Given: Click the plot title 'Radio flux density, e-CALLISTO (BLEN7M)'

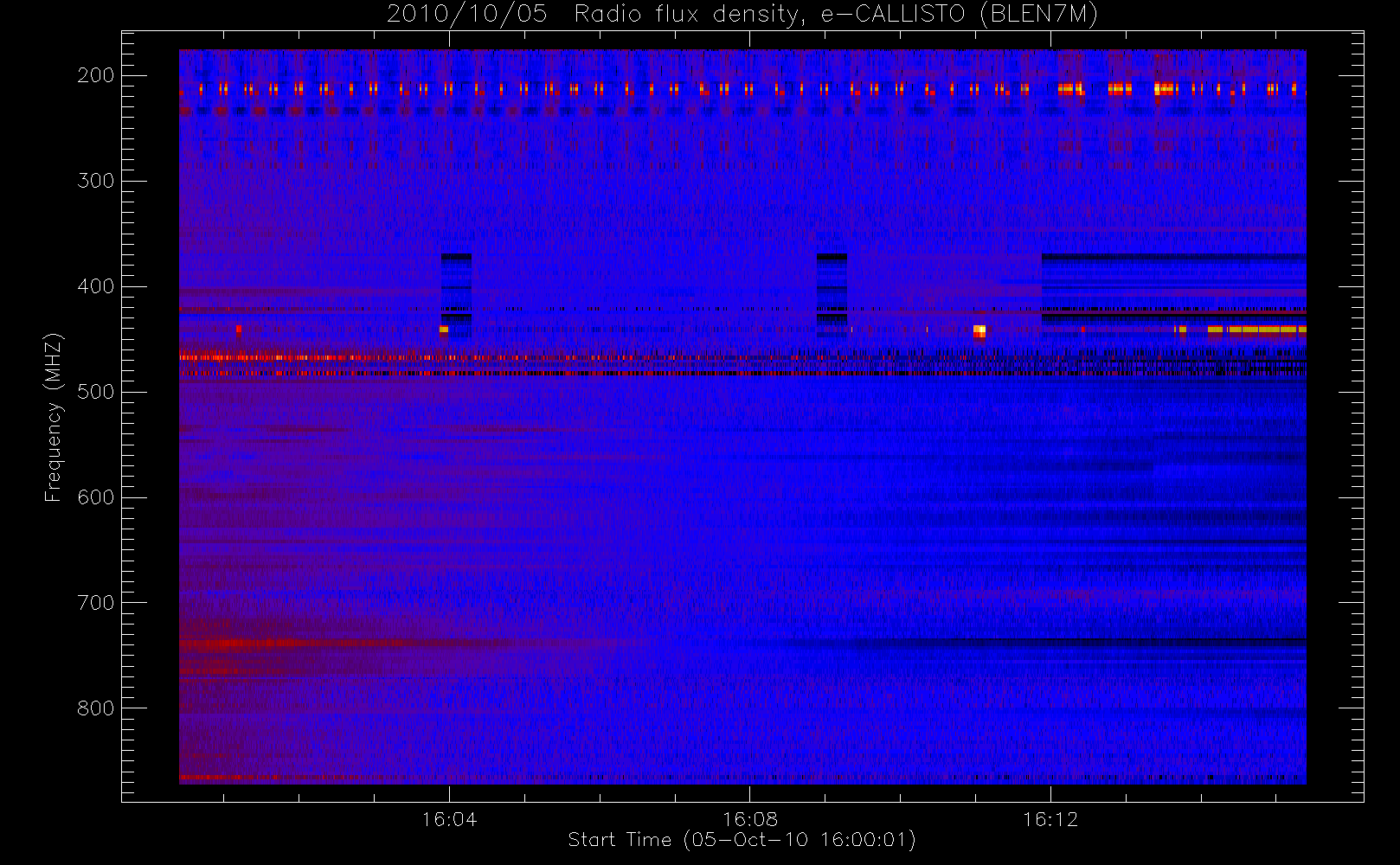Looking at the screenshot, I should pos(837,14).
